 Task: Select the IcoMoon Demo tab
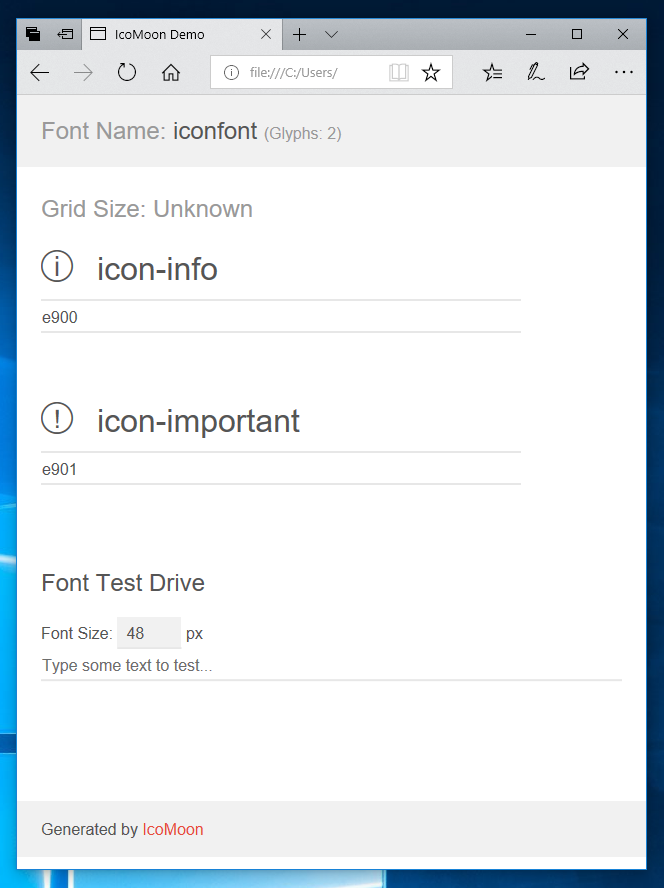(182, 35)
